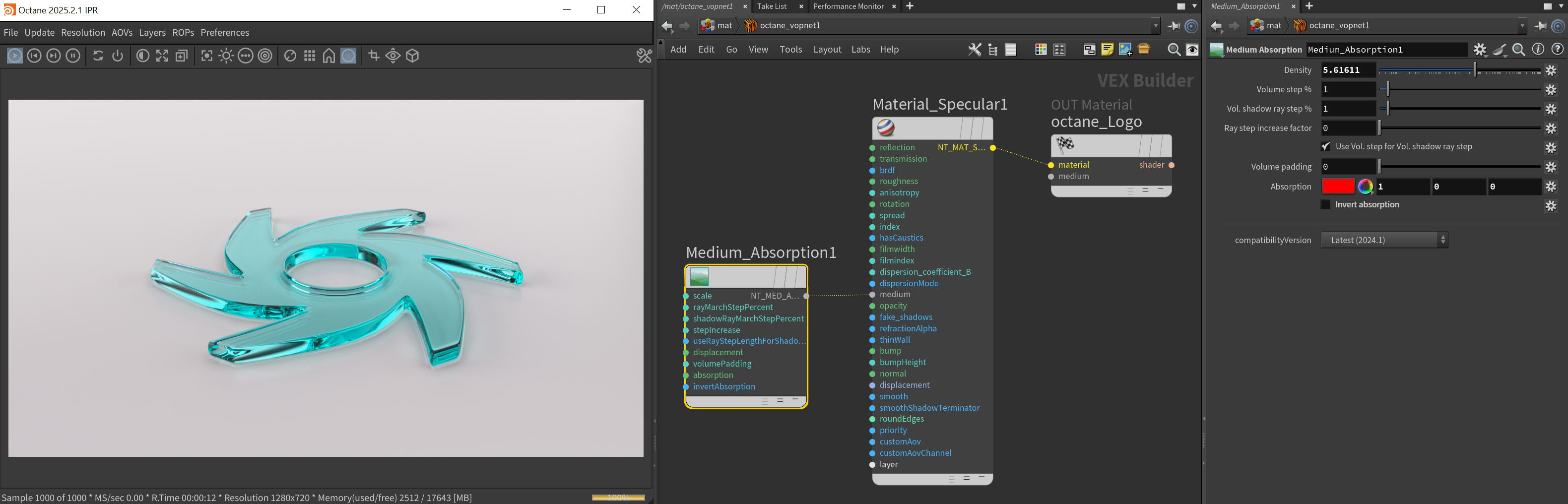Click the info icon in parameter panel
The image size is (1568, 504).
tap(1538, 50)
